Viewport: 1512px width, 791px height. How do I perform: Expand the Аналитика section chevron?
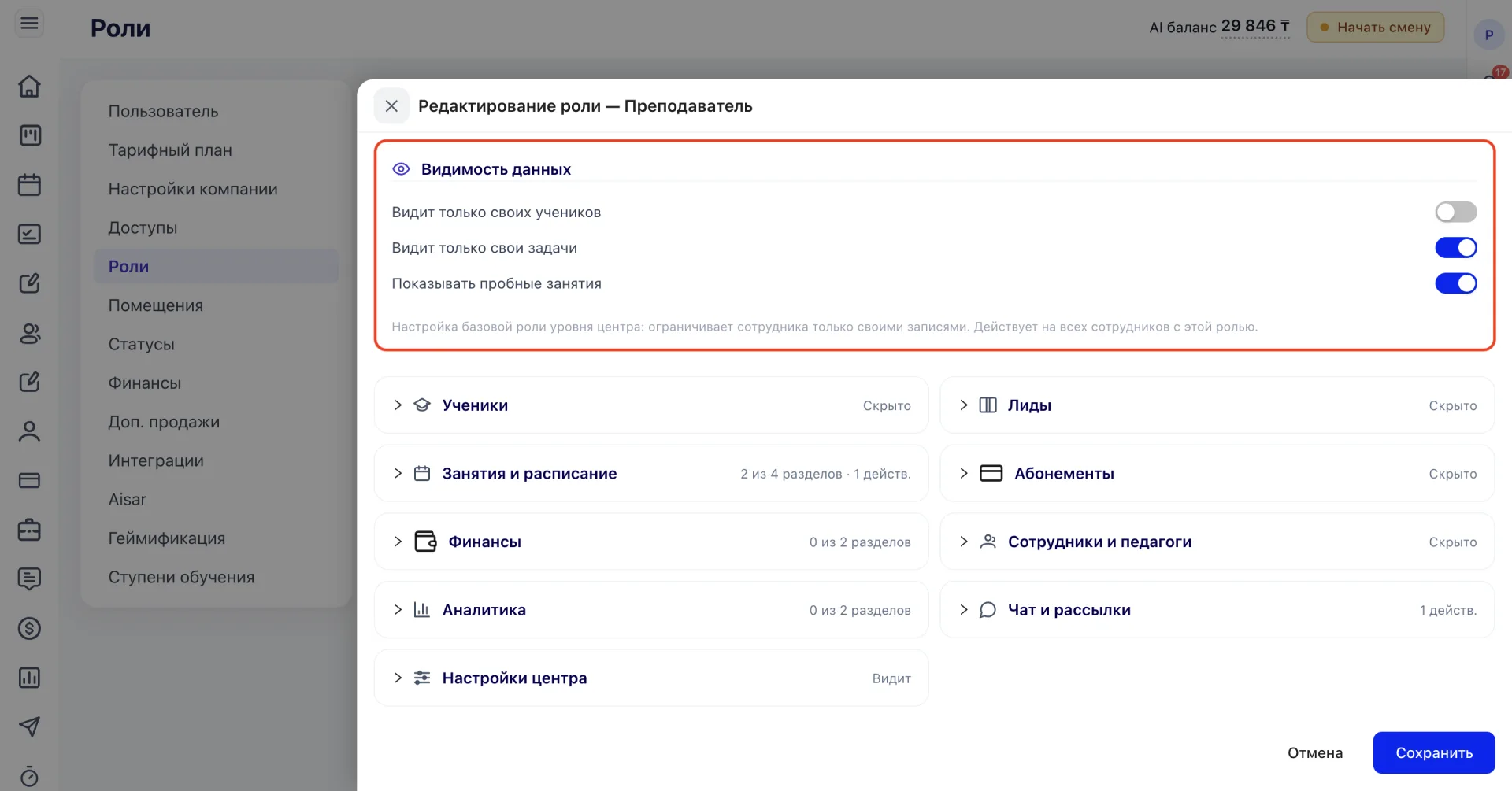[x=398, y=609]
